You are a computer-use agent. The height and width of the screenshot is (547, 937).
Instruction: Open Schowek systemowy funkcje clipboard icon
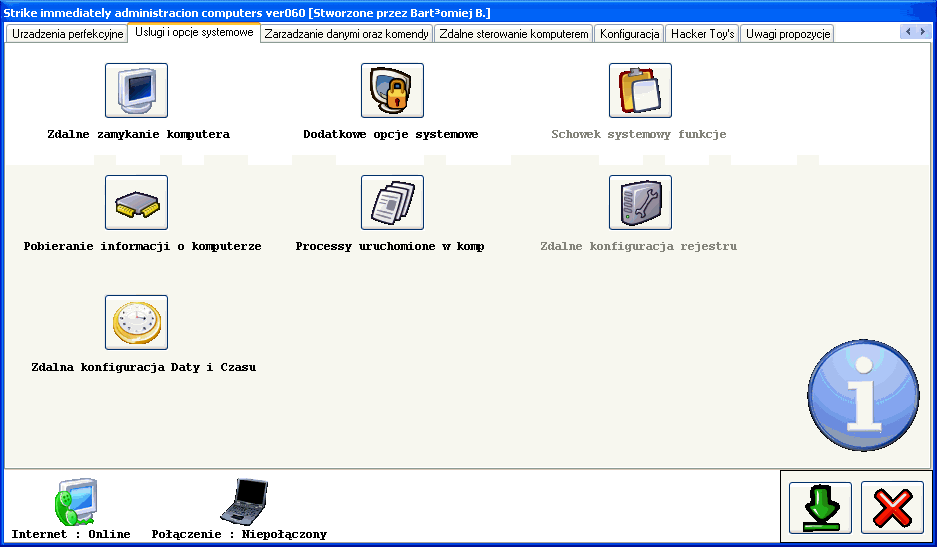coord(640,91)
